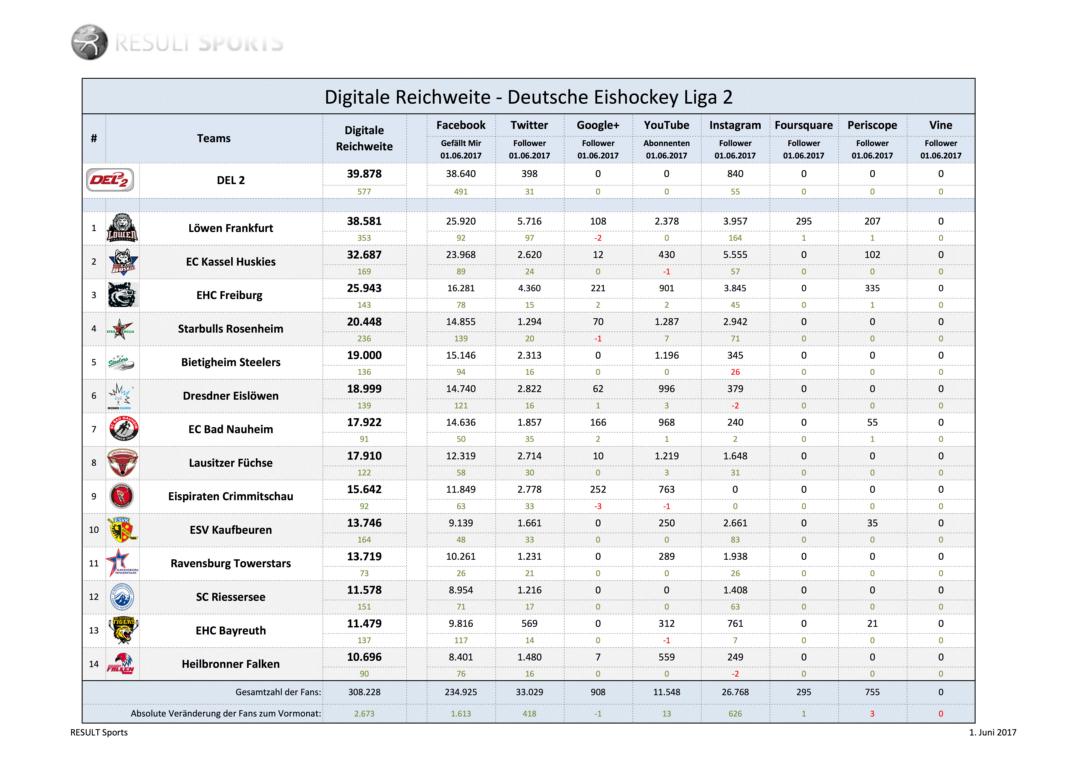
Task: Click the 'DEL 2' league name text
Action: [x=231, y=180]
